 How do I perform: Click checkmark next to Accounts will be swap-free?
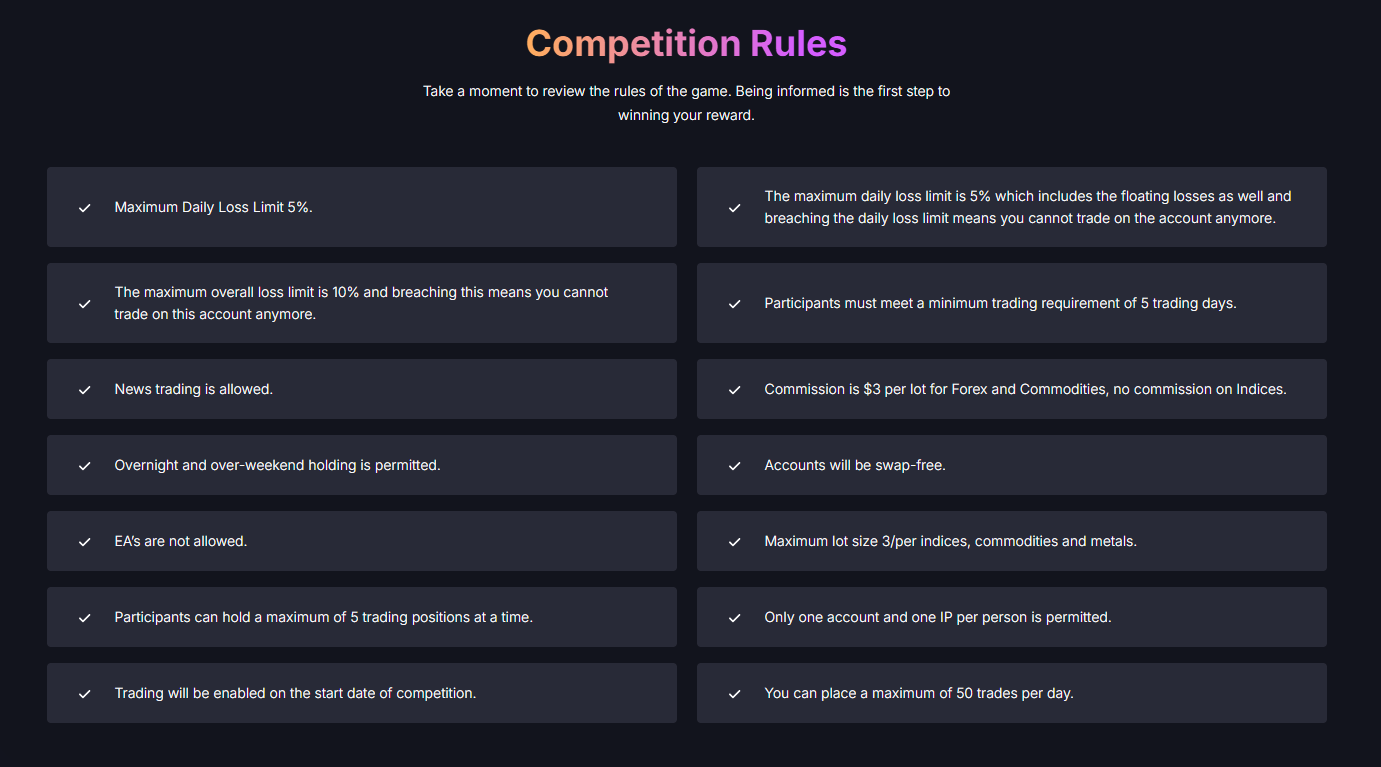735,466
